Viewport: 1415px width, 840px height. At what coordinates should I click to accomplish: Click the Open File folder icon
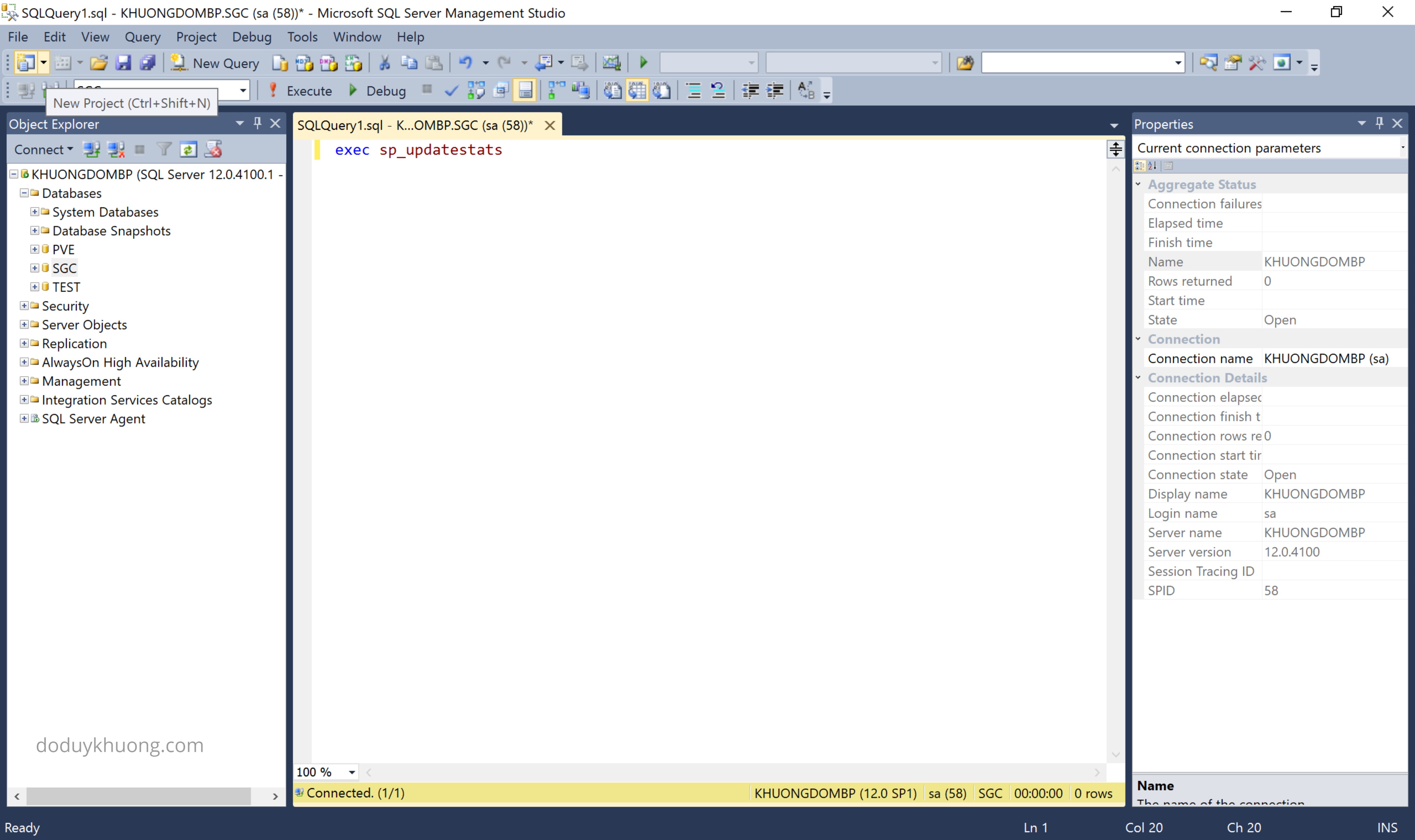click(x=98, y=63)
